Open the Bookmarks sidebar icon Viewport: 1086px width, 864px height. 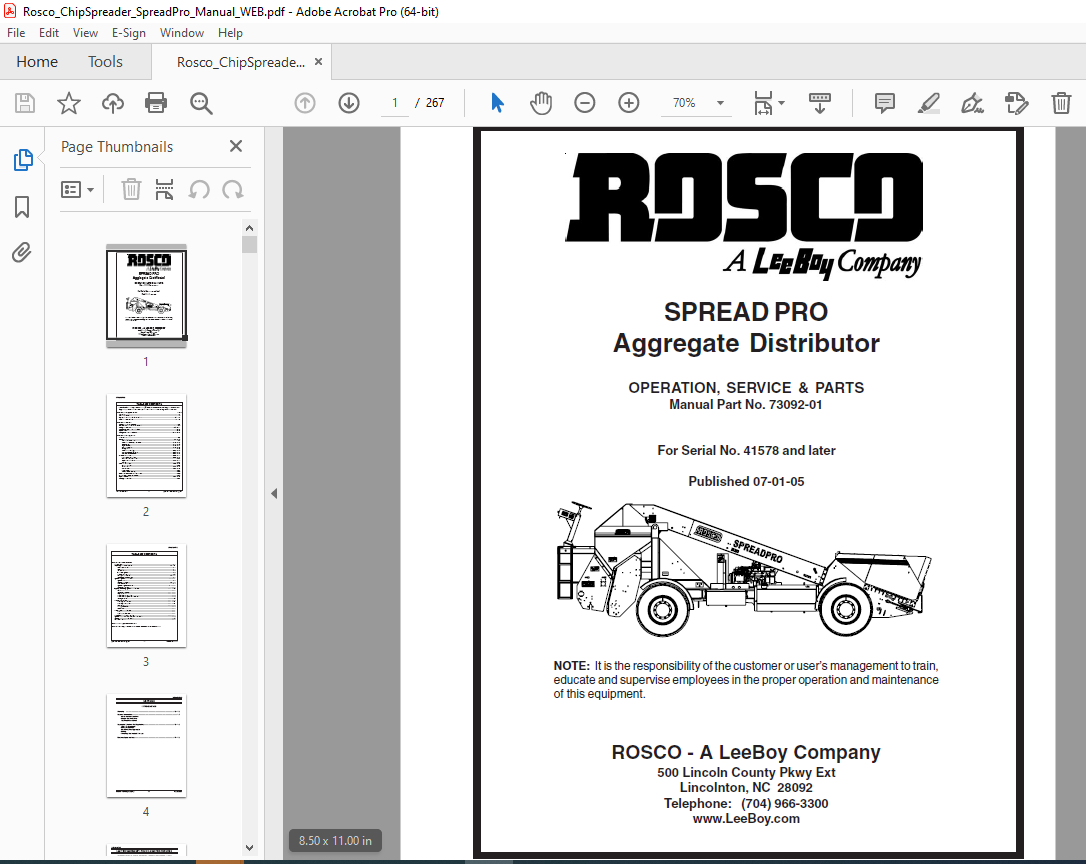[x=22, y=206]
